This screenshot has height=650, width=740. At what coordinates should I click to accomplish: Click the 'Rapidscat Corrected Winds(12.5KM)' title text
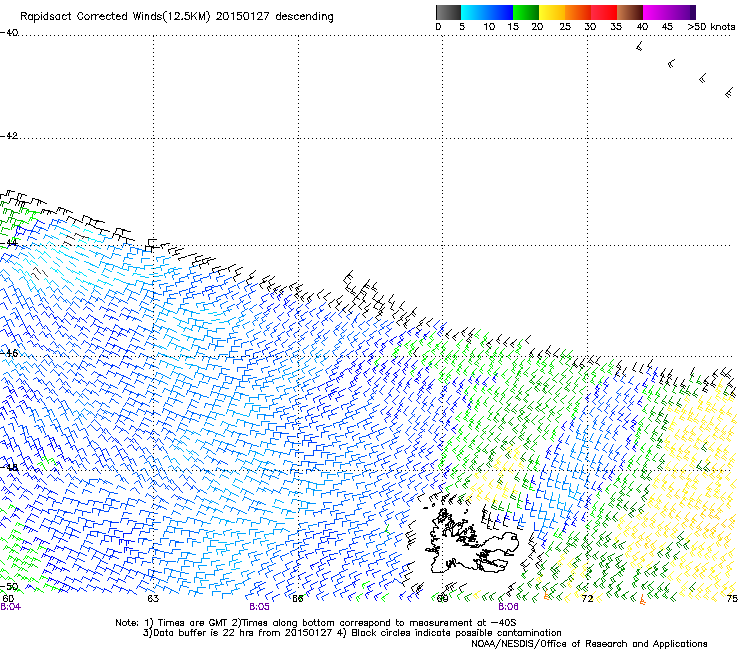click(115, 17)
